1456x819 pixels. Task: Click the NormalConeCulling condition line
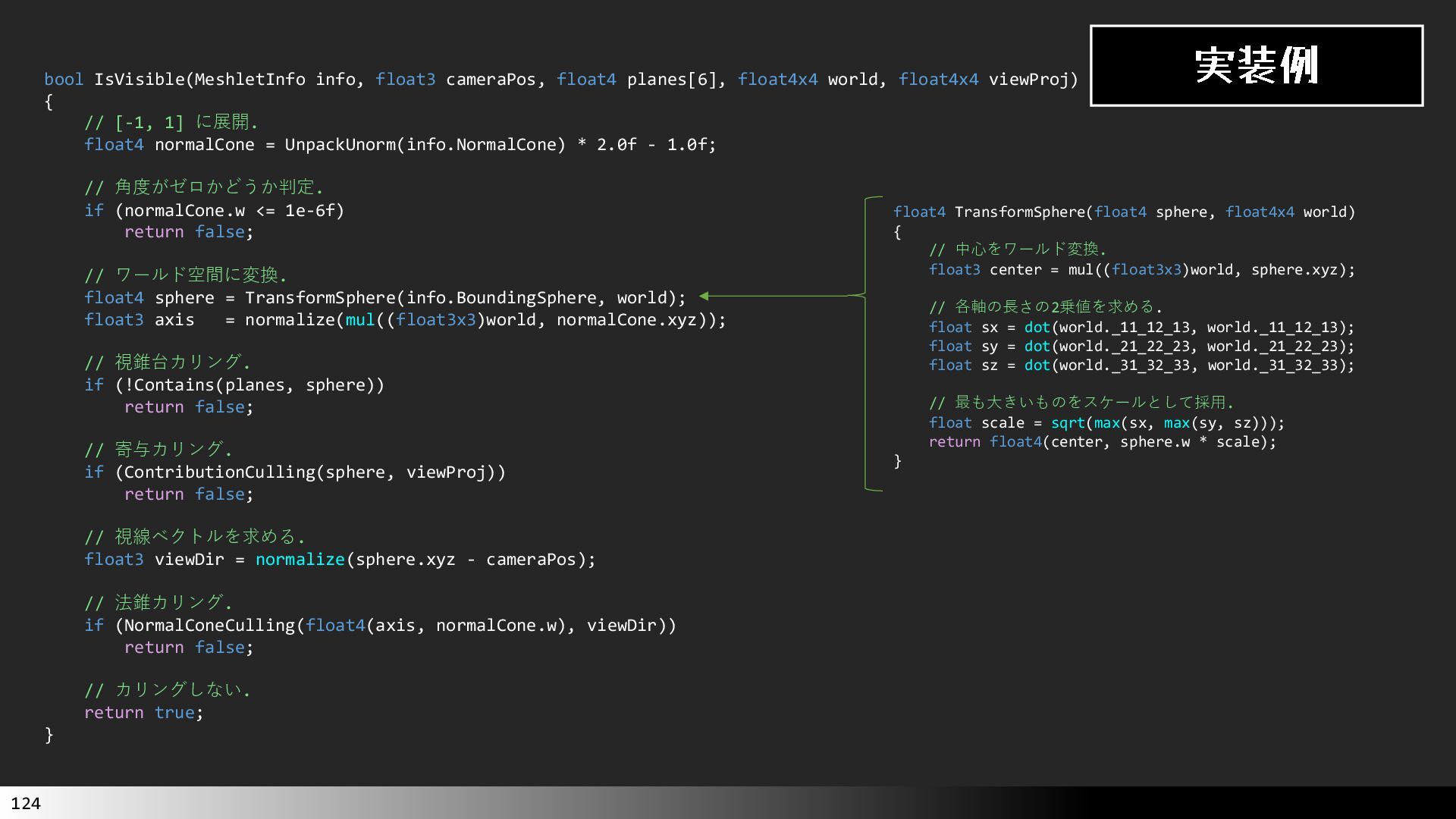click(380, 626)
